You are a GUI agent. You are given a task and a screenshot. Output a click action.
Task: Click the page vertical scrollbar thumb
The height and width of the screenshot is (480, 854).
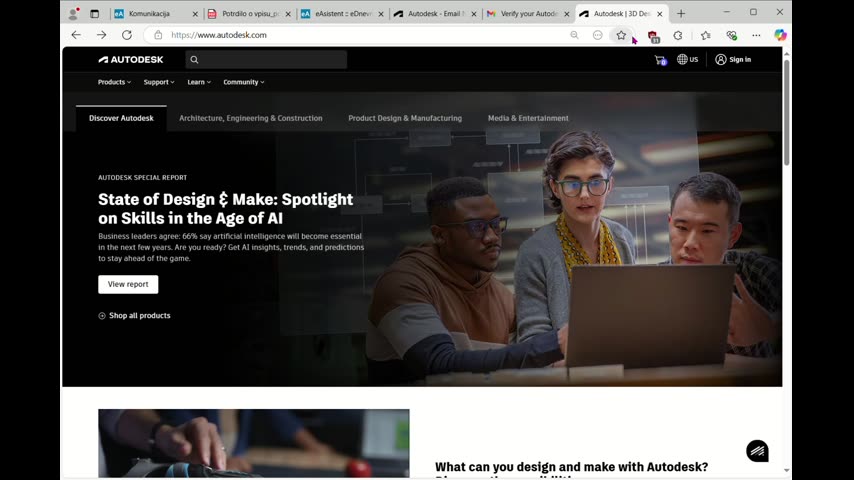click(786, 112)
